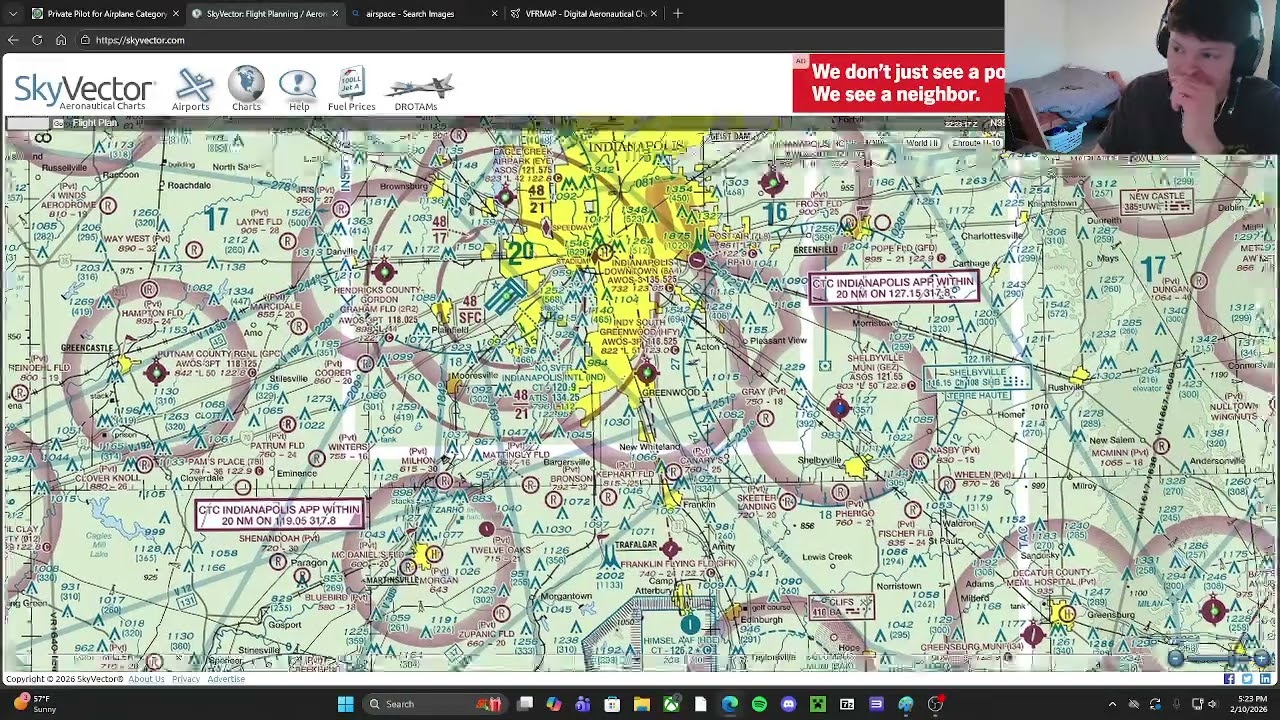The image size is (1280, 720).
Task: Open the Xbox app in the taskbar
Action: pos(671,704)
